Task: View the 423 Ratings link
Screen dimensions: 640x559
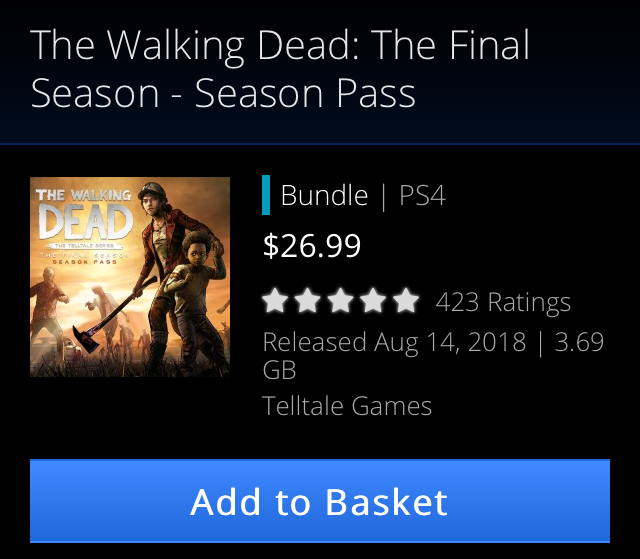Action: [x=503, y=302]
